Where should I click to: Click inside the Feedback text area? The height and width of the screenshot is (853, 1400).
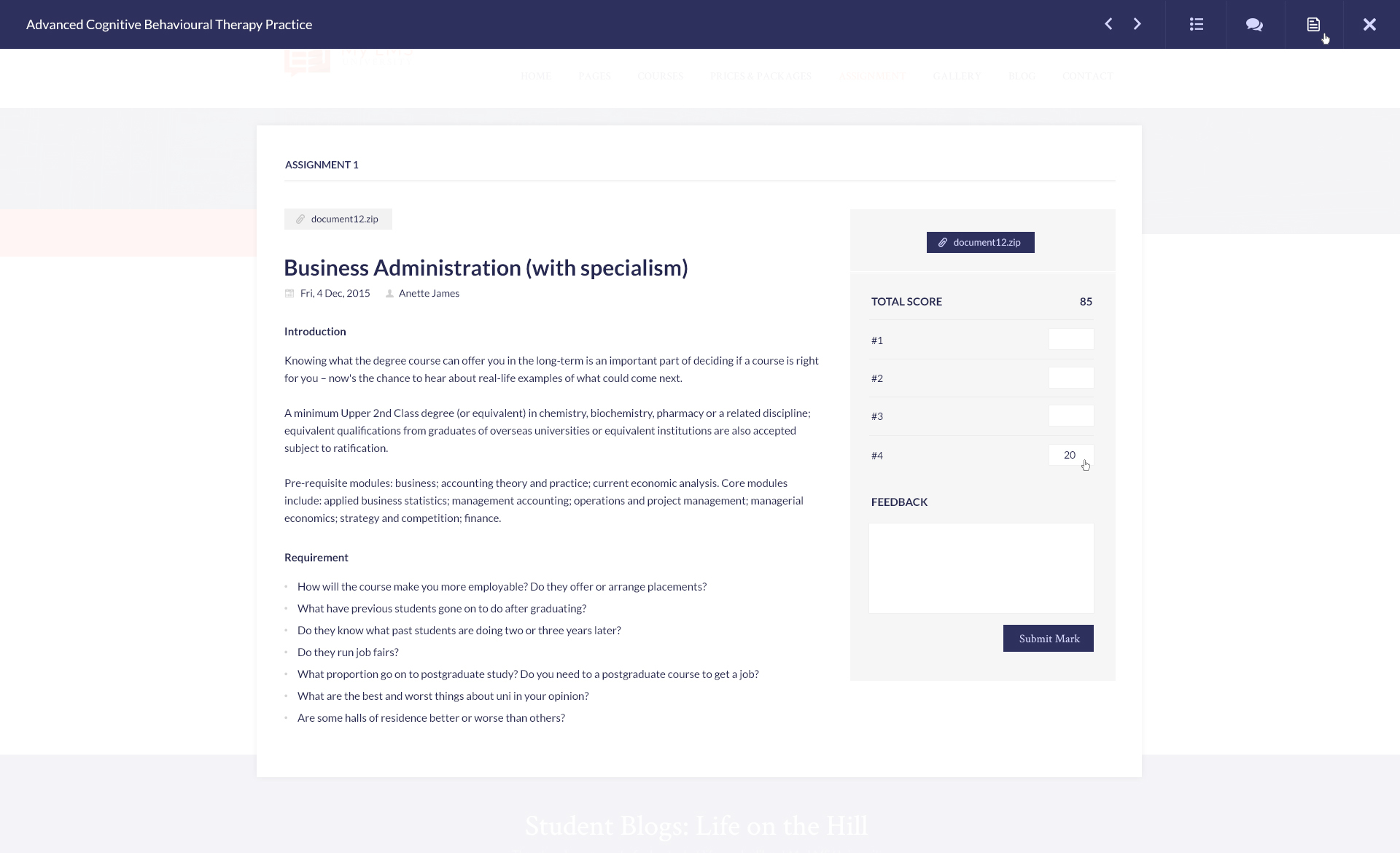pyautogui.click(x=981, y=568)
